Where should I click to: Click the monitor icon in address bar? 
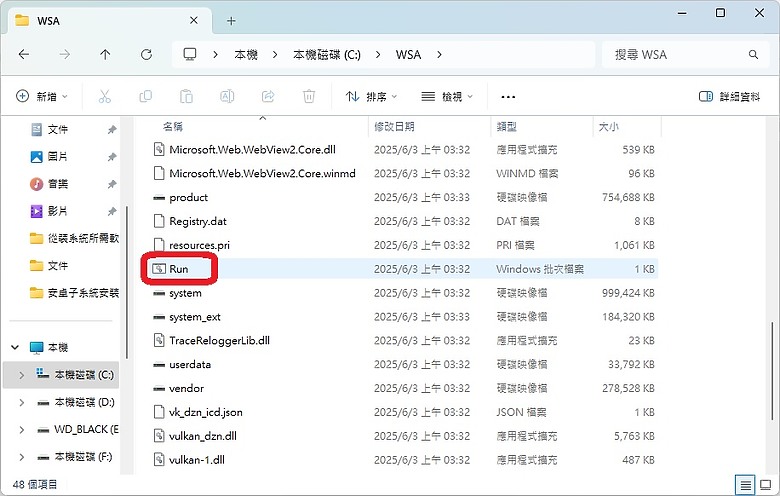click(190, 54)
